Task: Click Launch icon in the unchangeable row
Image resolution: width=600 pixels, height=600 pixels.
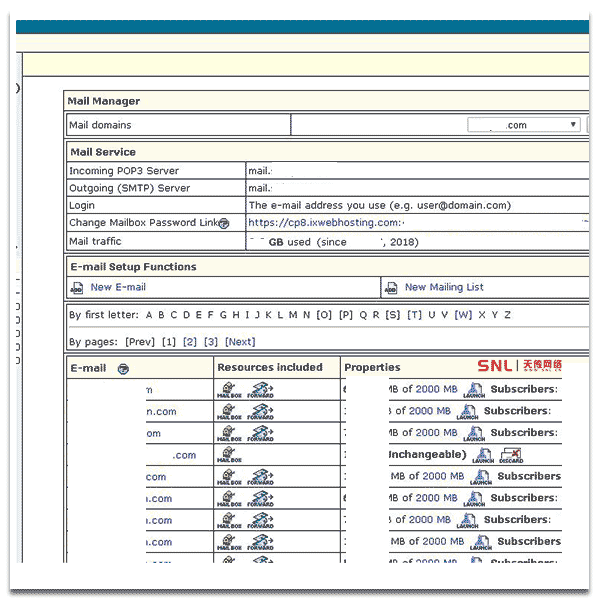Action: (483, 456)
